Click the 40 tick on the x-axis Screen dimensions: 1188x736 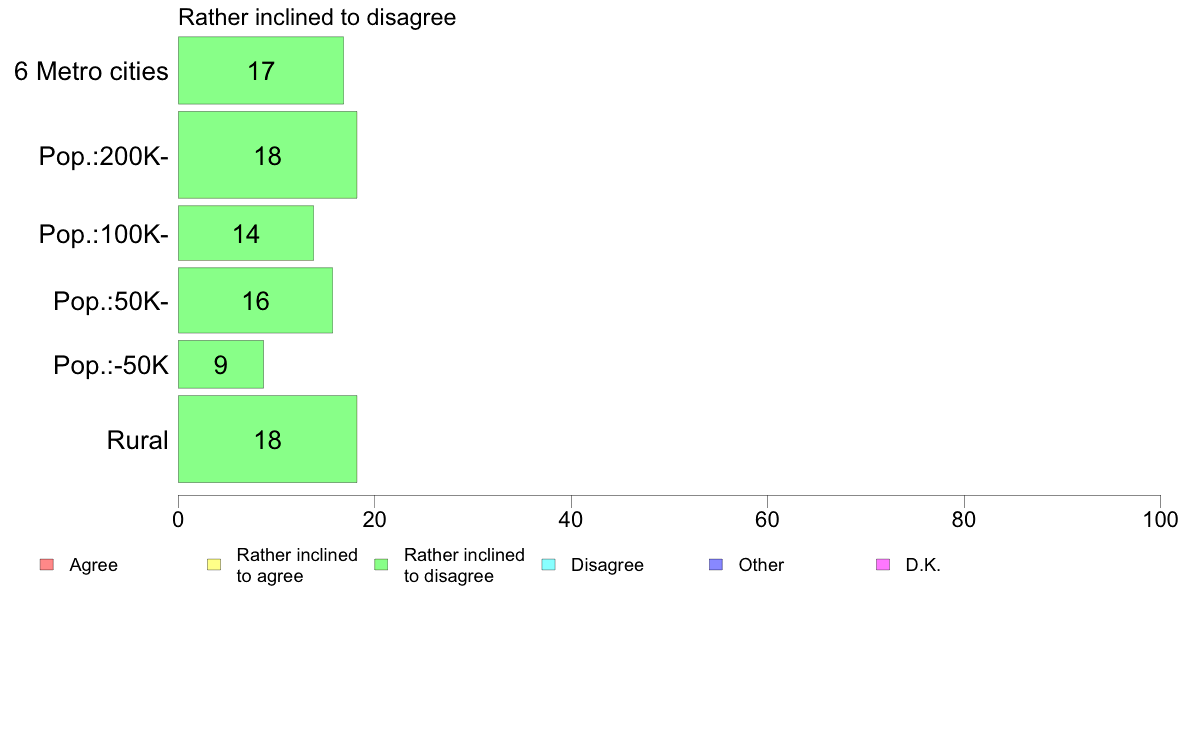point(571,519)
